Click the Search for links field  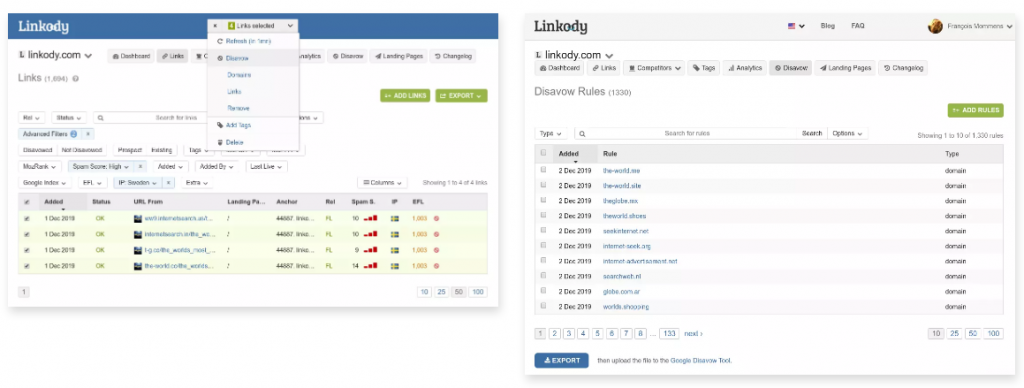click(x=176, y=118)
